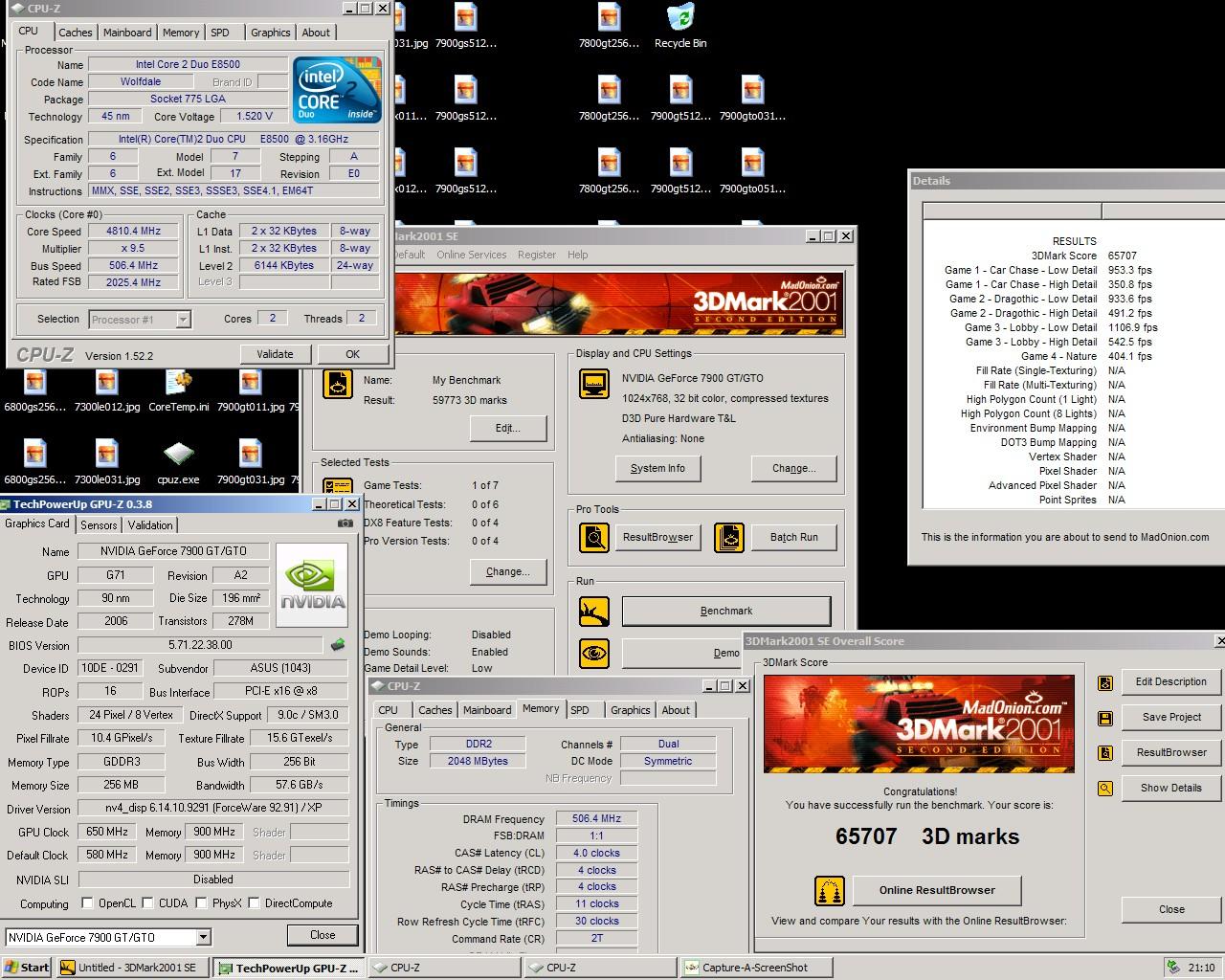Click the Benchmark run icon in 3DMark
This screenshot has height=980, width=1225.
pos(594,611)
